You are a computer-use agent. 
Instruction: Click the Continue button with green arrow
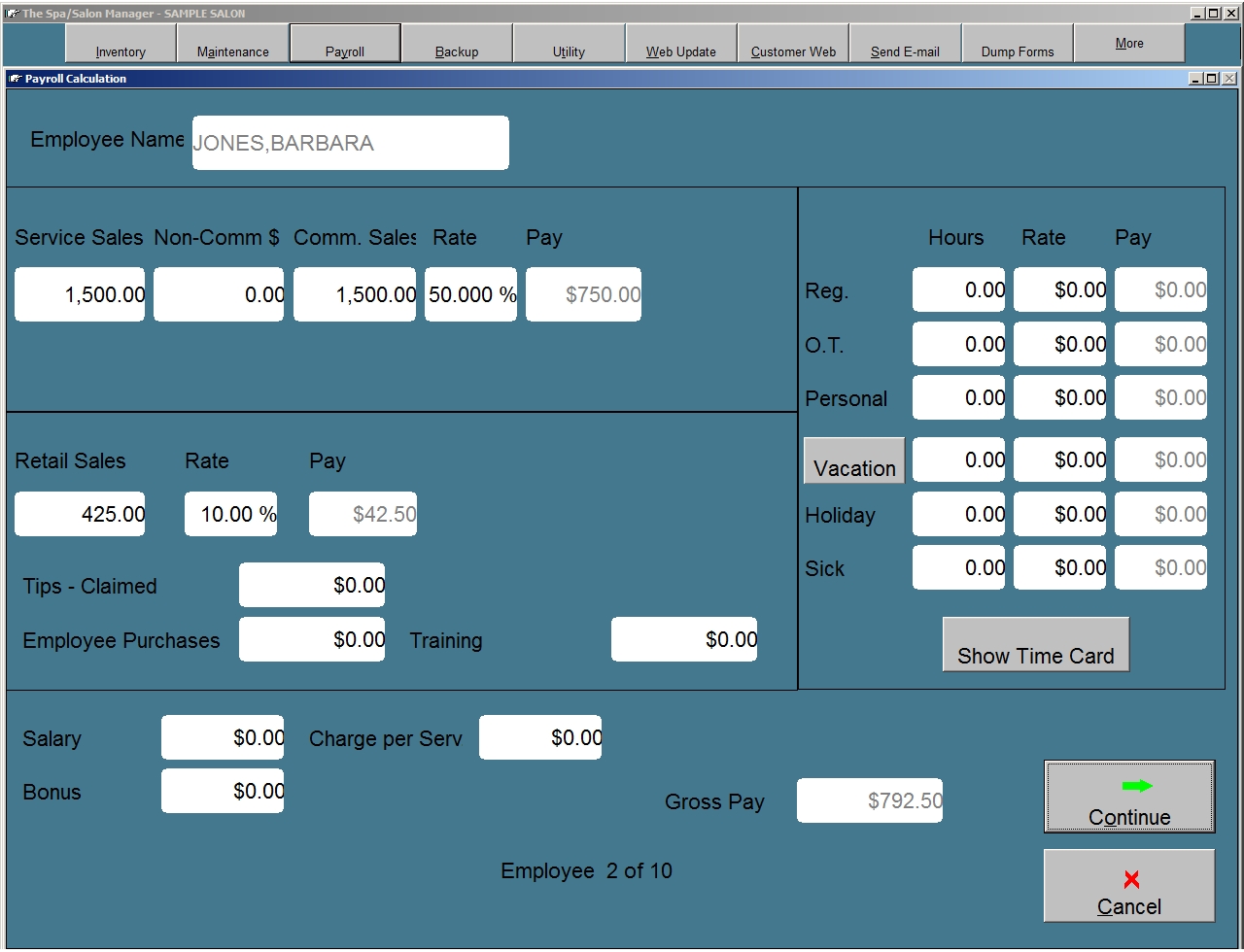click(x=1128, y=797)
